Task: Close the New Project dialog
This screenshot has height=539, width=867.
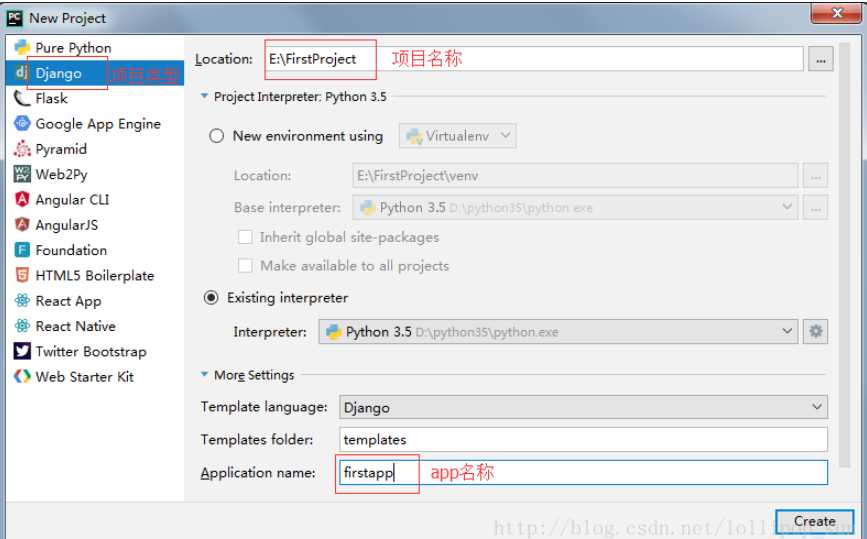Action: 836,13
